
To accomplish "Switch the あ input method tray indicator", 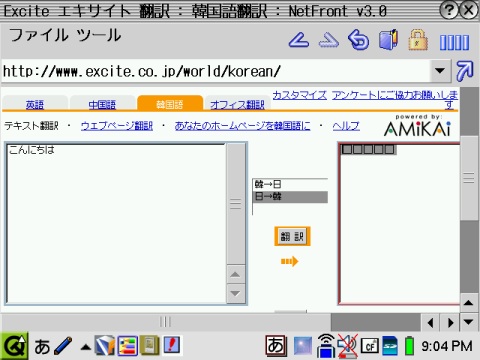I will [276, 346].
